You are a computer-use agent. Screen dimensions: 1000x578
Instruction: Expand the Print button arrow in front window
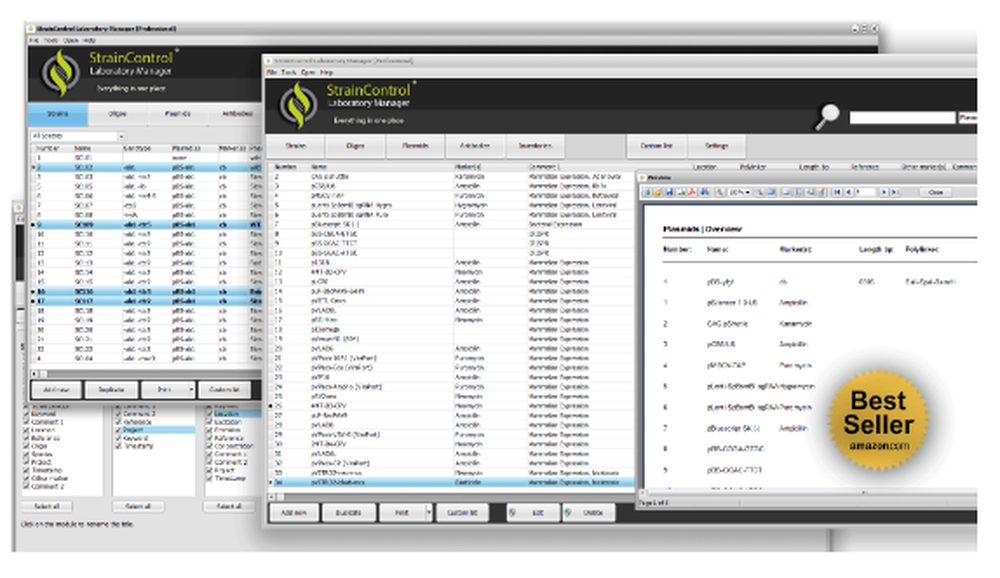[x=429, y=512]
